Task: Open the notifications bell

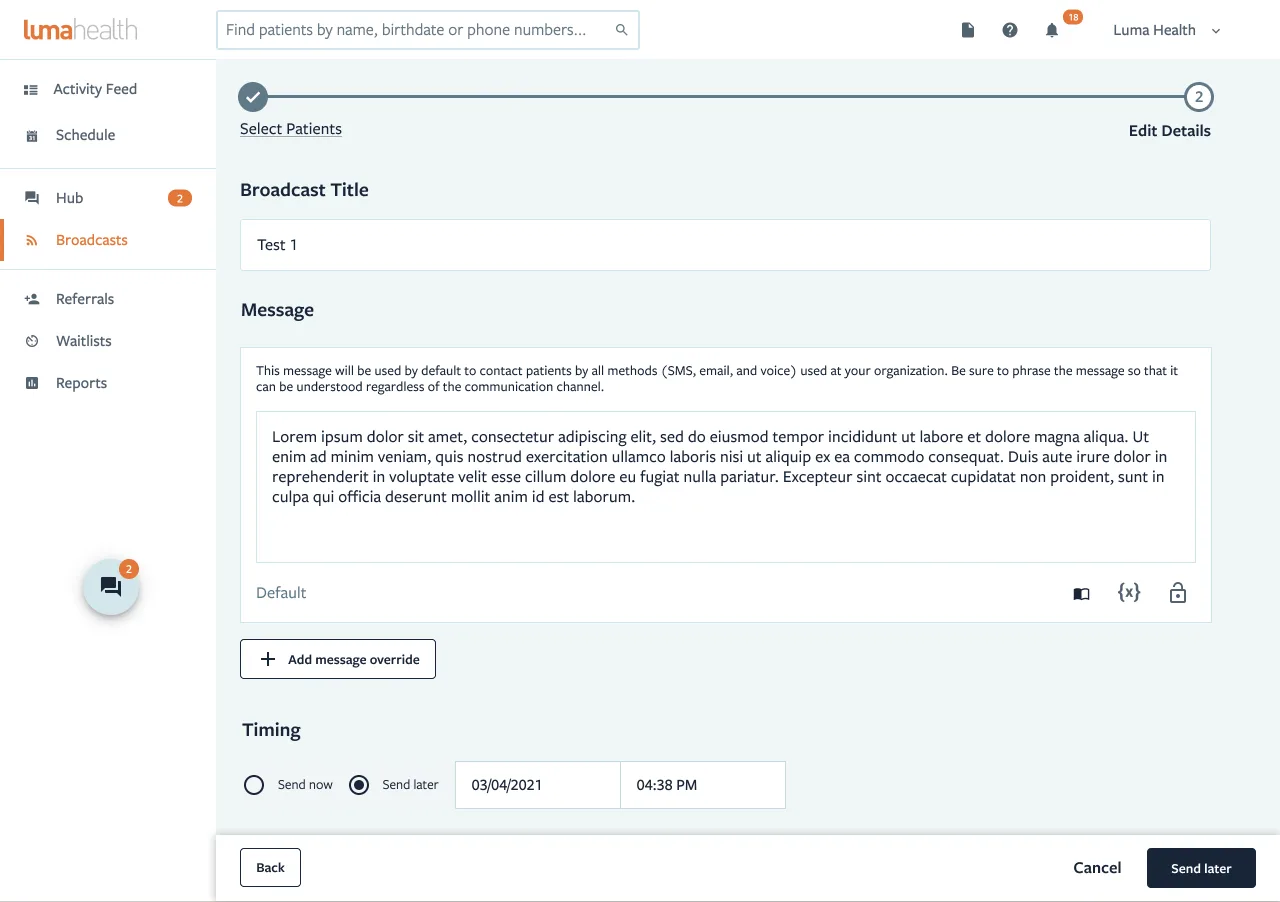Action: coord(1052,30)
